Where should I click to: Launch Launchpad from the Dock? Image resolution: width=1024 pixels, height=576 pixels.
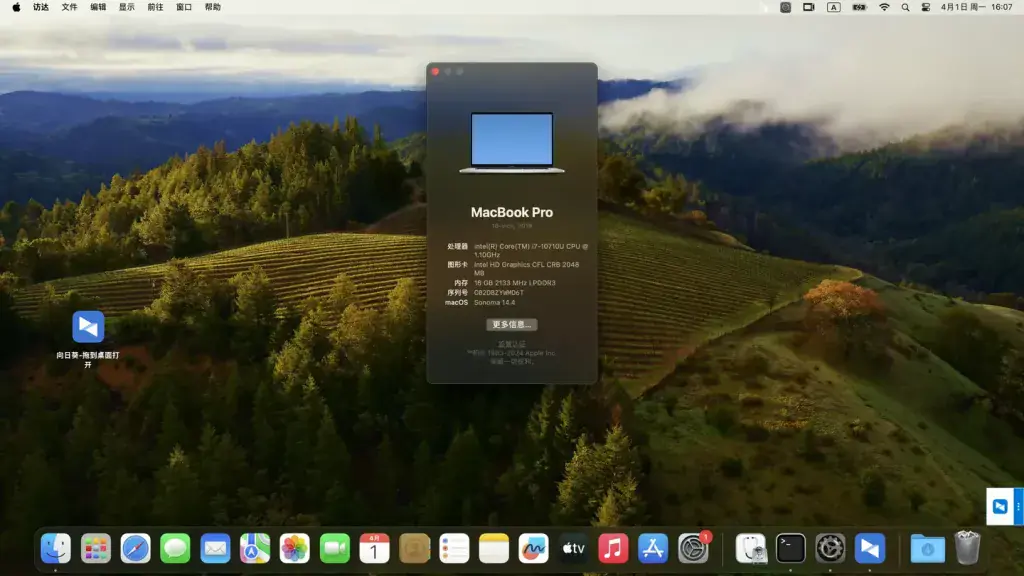[95, 548]
